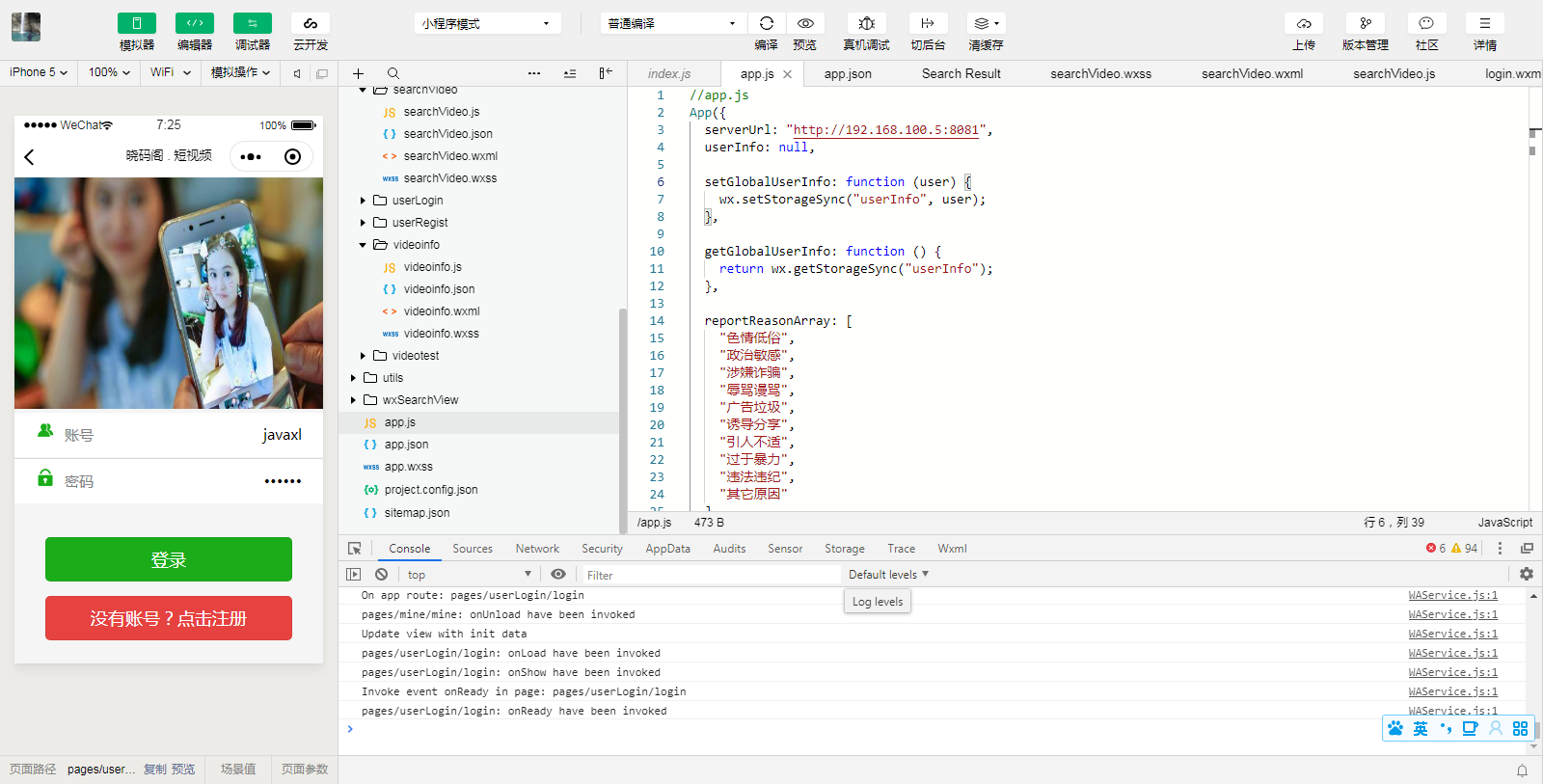Image resolution: width=1543 pixels, height=784 pixels.
Task: Switch to the app.json editor tab
Action: 848,73
